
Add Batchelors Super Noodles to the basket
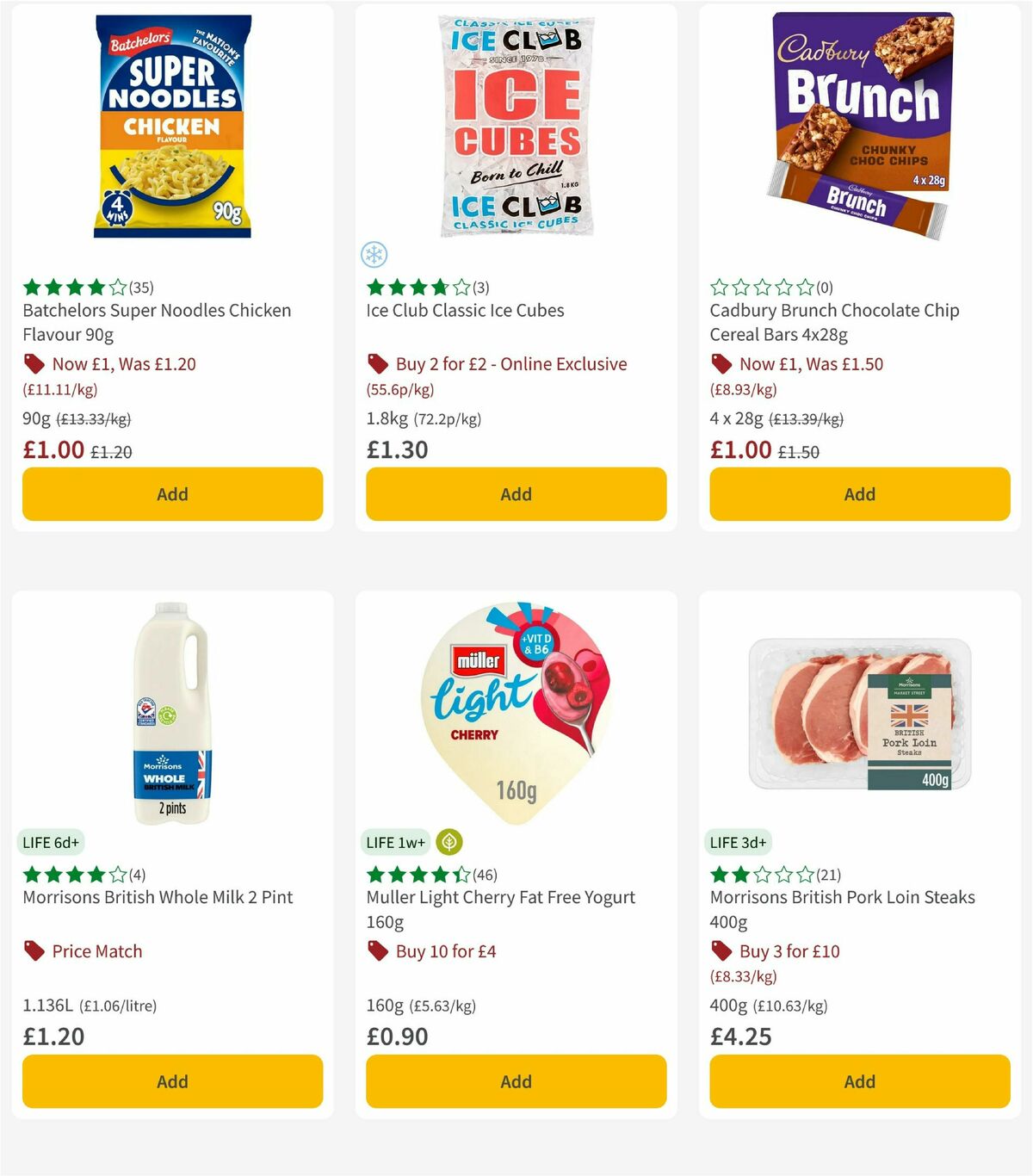(x=172, y=494)
